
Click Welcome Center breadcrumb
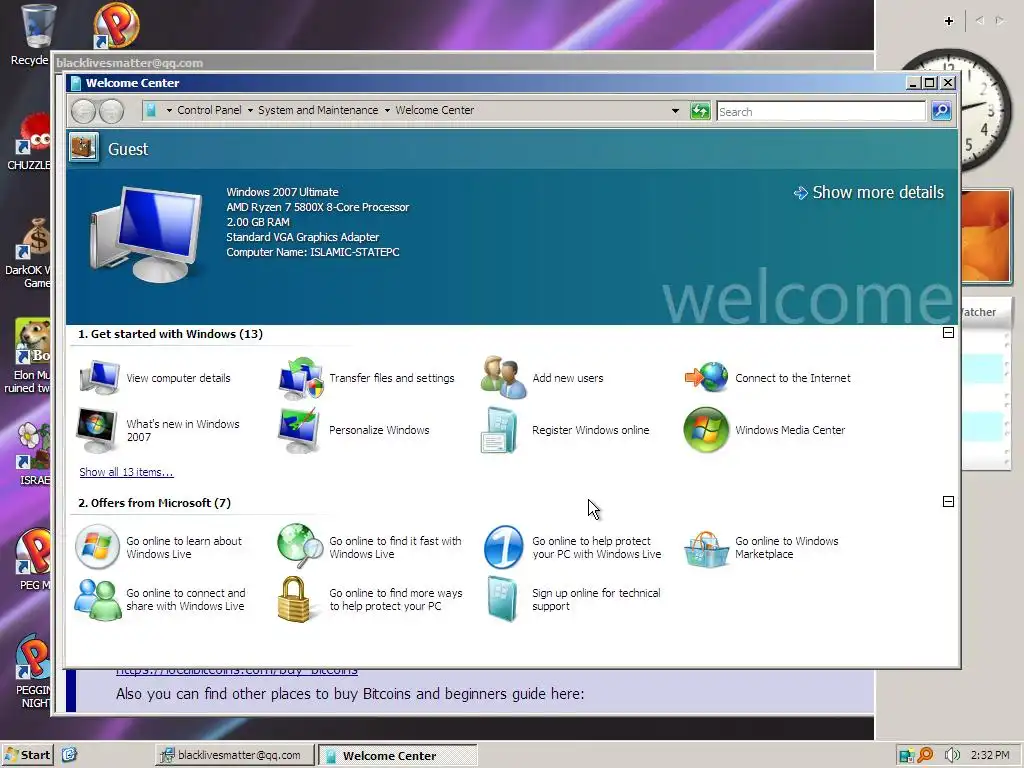tap(434, 110)
